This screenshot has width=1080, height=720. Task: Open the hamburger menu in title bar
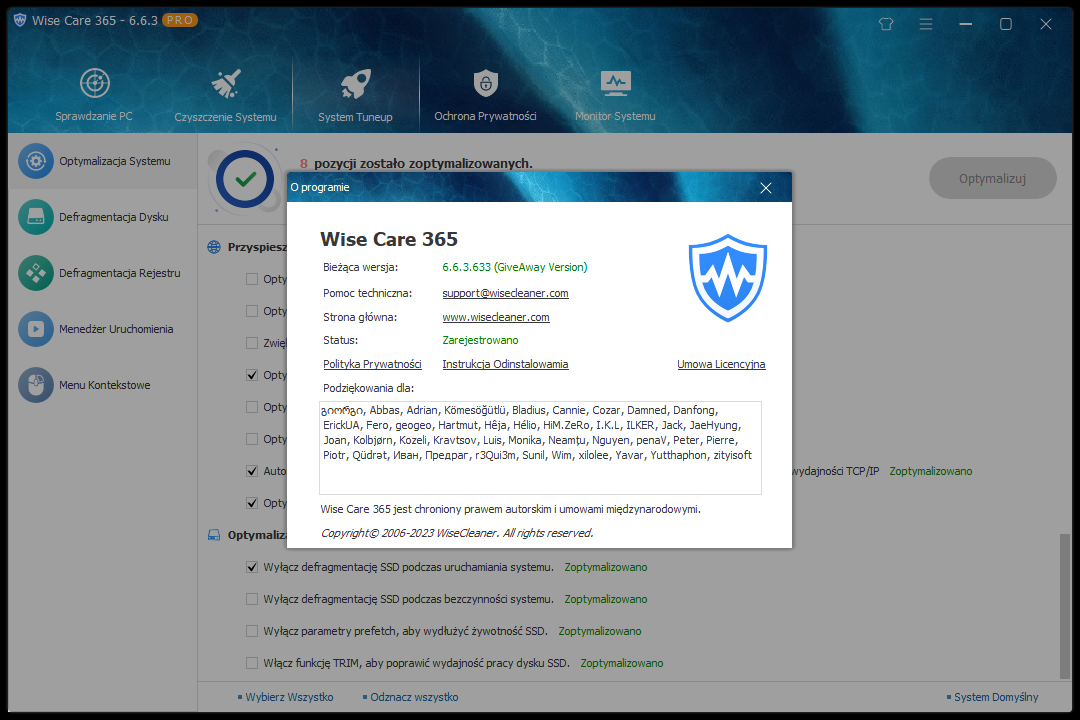pyautogui.click(x=926, y=24)
